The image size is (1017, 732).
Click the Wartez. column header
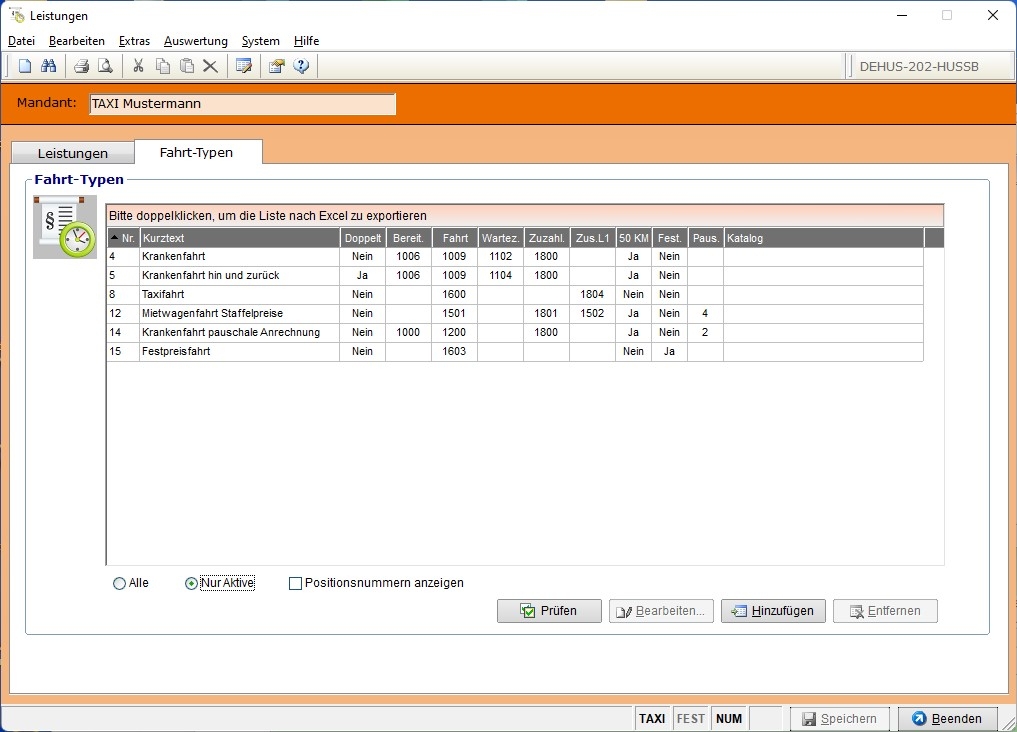[x=501, y=238]
